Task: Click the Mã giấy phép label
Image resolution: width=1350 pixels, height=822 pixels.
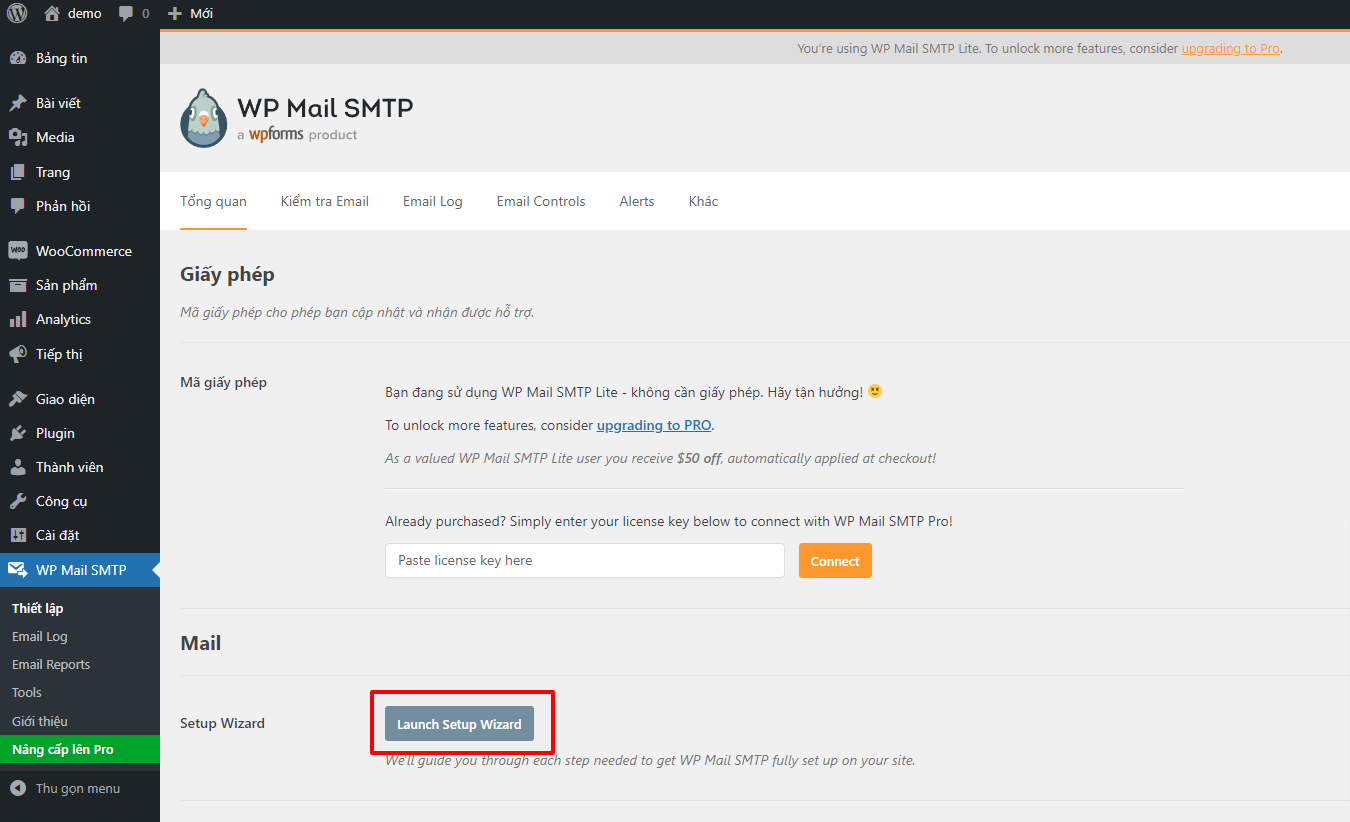Action: [223, 382]
